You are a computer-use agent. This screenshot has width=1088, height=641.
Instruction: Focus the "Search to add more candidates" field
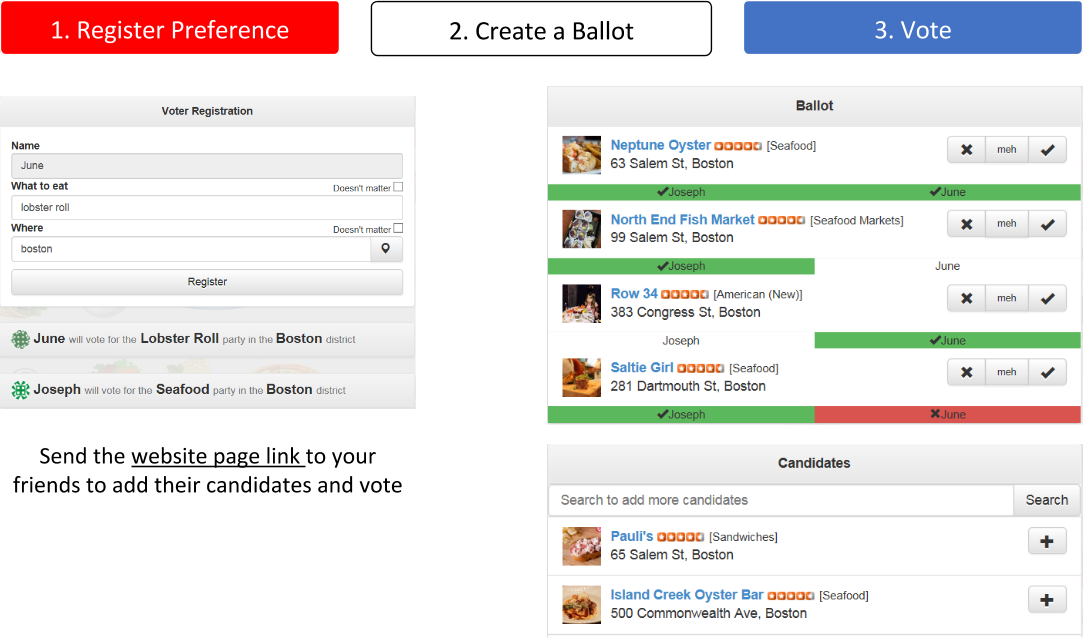(780, 500)
